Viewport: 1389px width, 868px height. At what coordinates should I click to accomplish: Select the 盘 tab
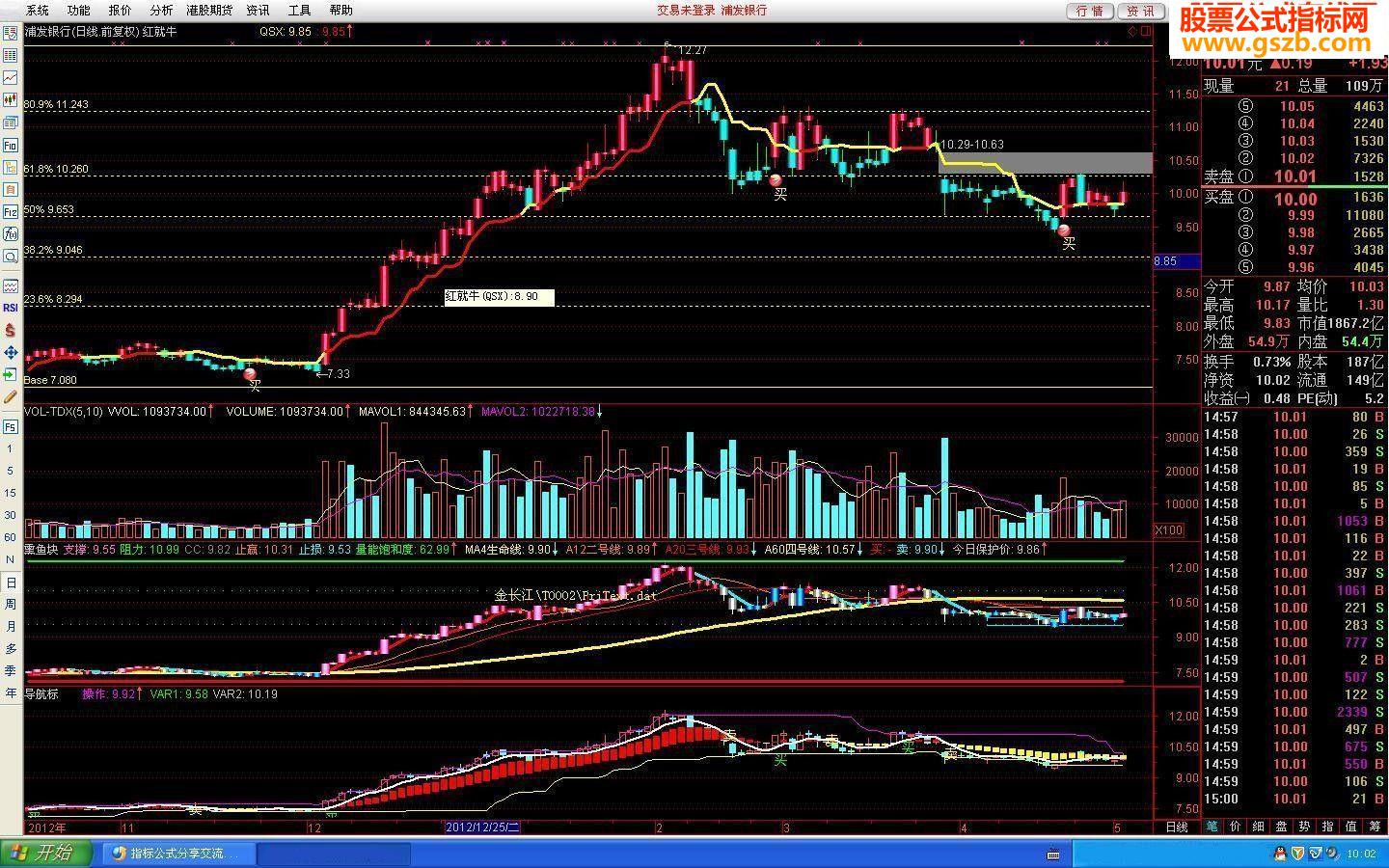tap(1282, 827)
